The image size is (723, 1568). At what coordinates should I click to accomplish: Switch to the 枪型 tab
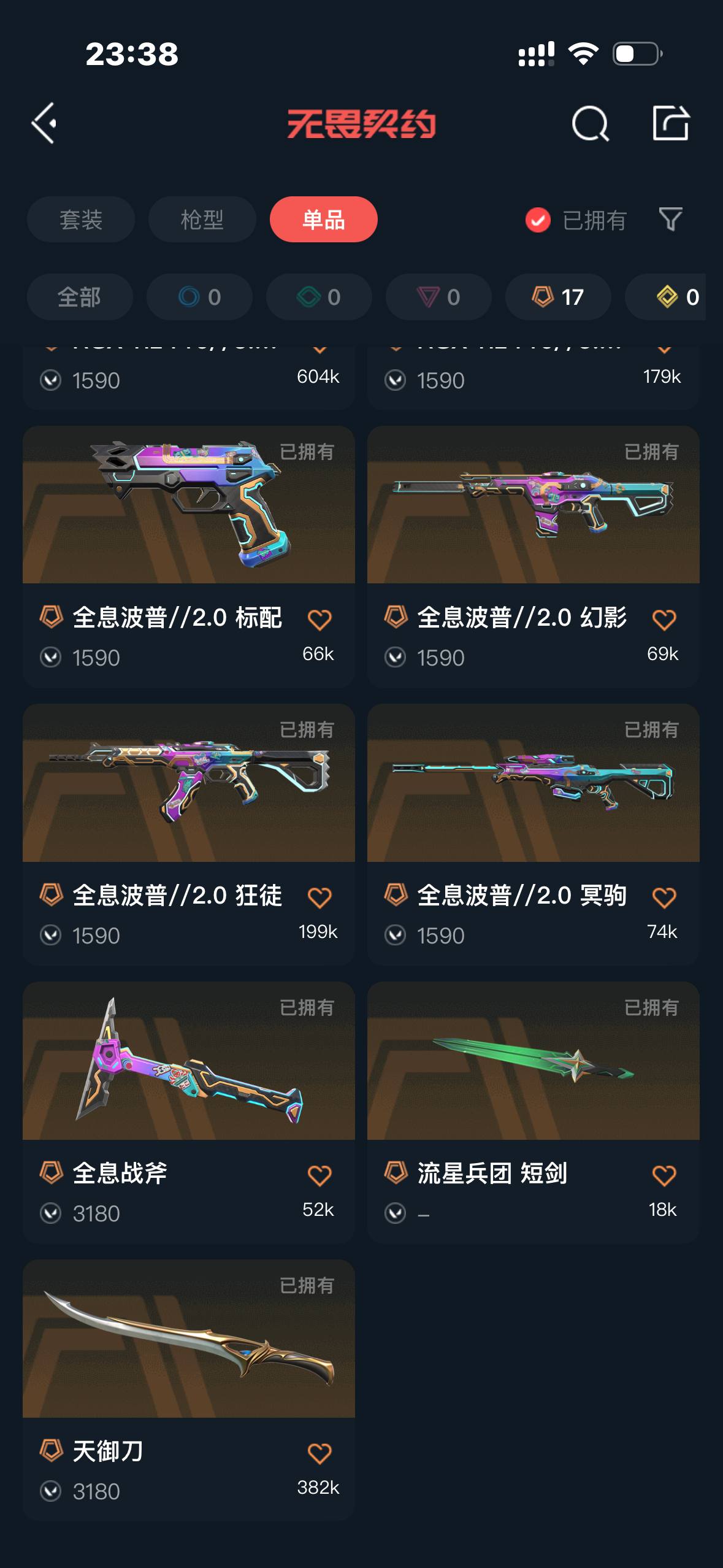(202, 220)
